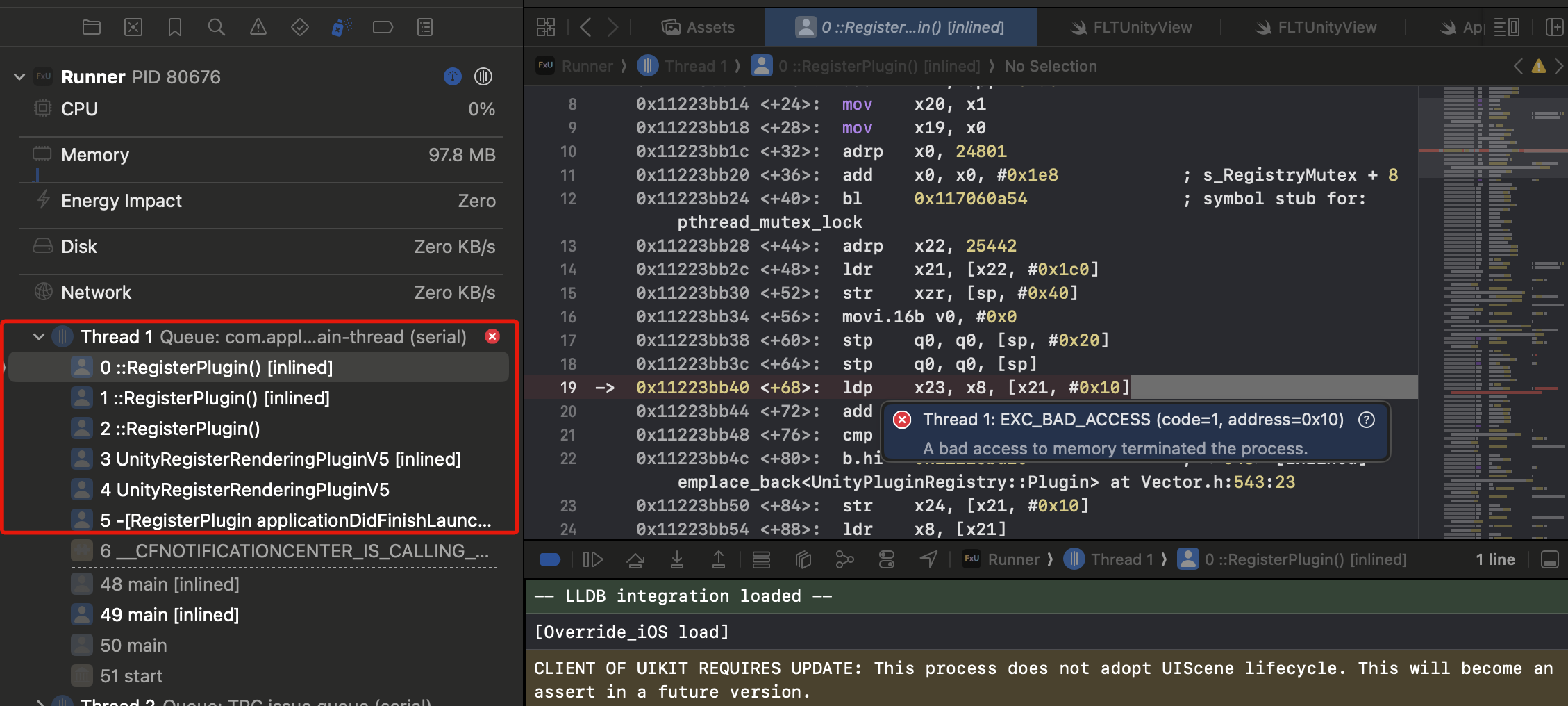Open the FLTUnityView tab beside the Register tab
The image size is (1568, 706).
[1131, 27]
